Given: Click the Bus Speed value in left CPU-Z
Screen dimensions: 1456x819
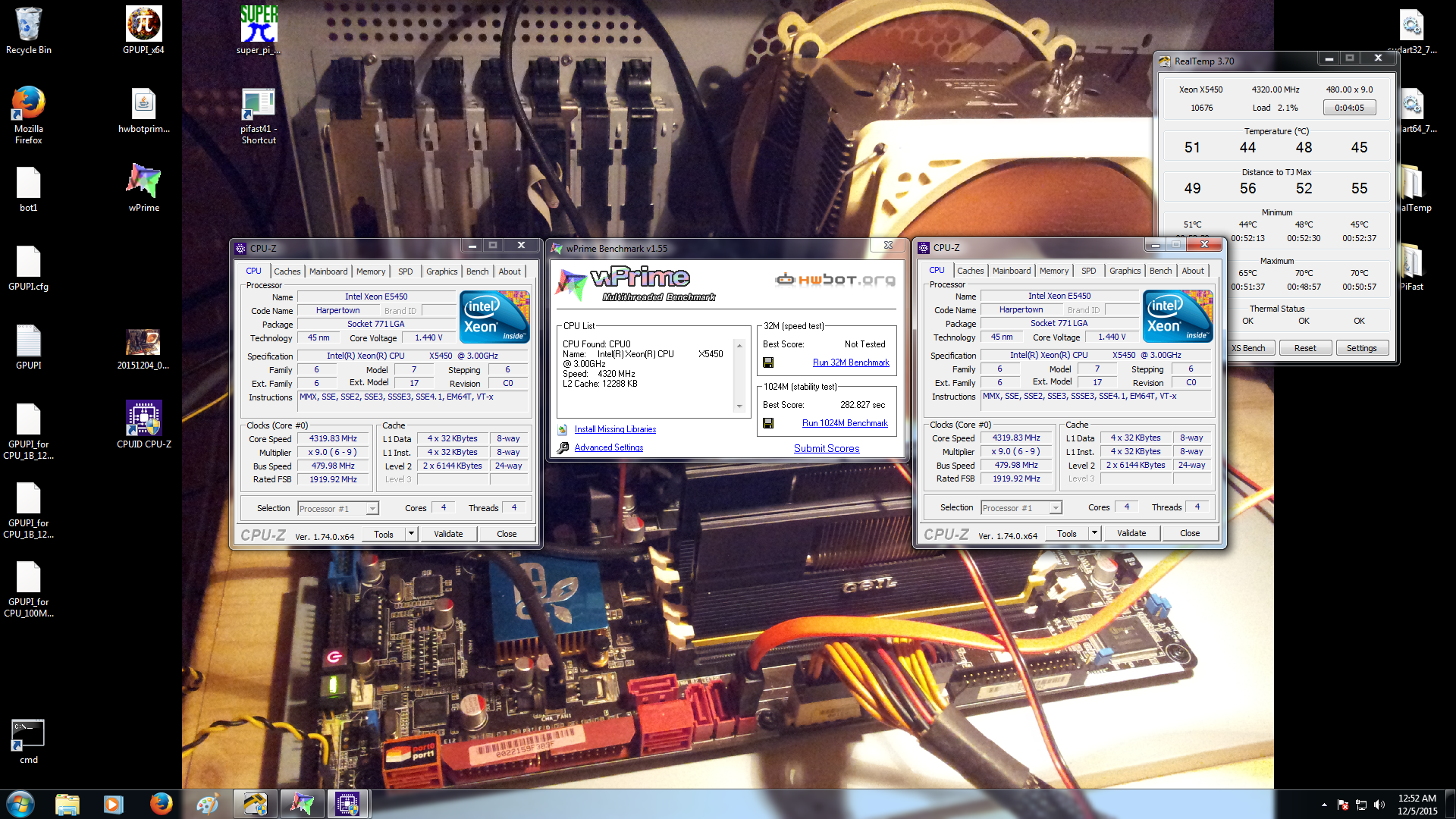Looking at the screenshot, I should [x=333, y=466].
